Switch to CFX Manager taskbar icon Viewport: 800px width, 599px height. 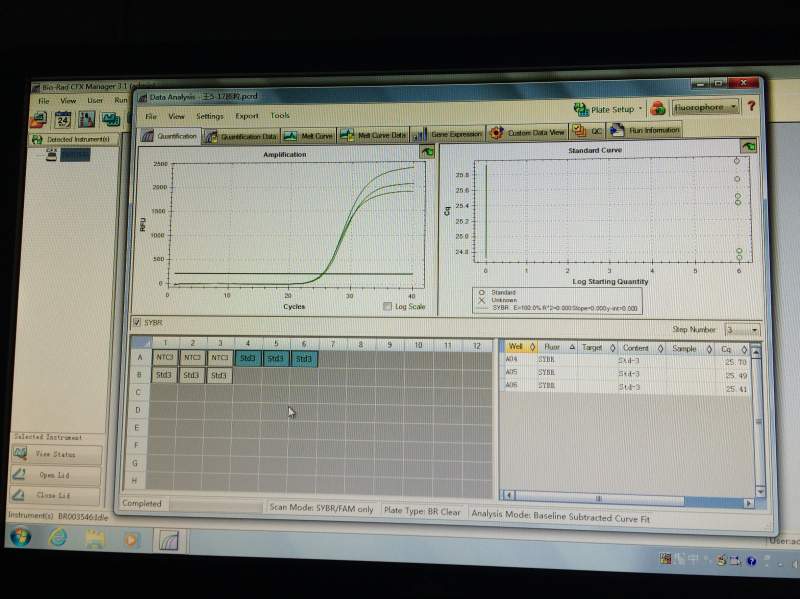168,541
